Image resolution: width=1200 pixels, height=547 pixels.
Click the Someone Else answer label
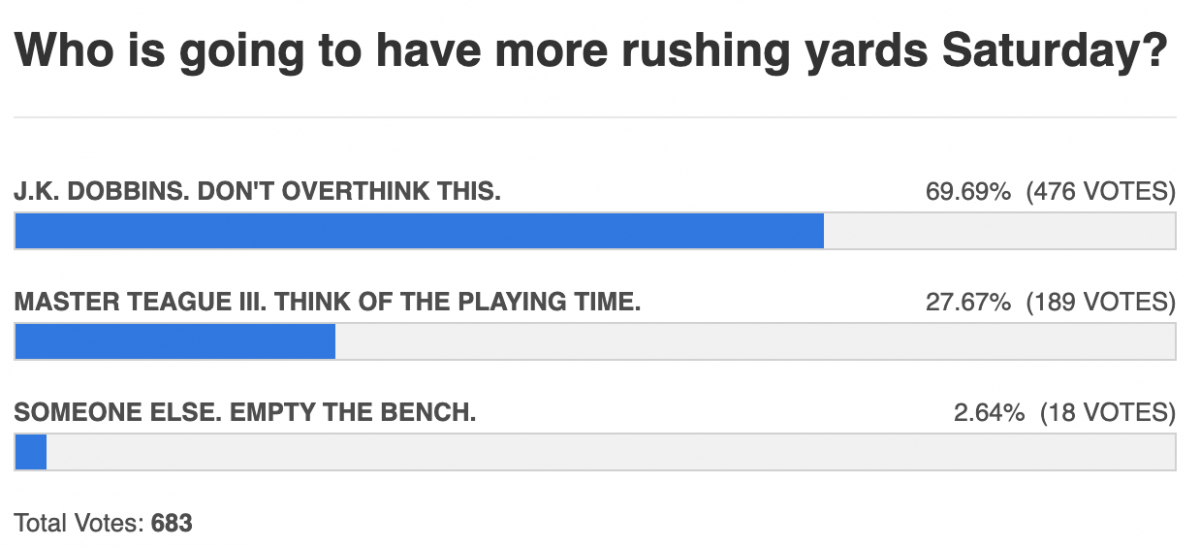click(x=245, y=412)
